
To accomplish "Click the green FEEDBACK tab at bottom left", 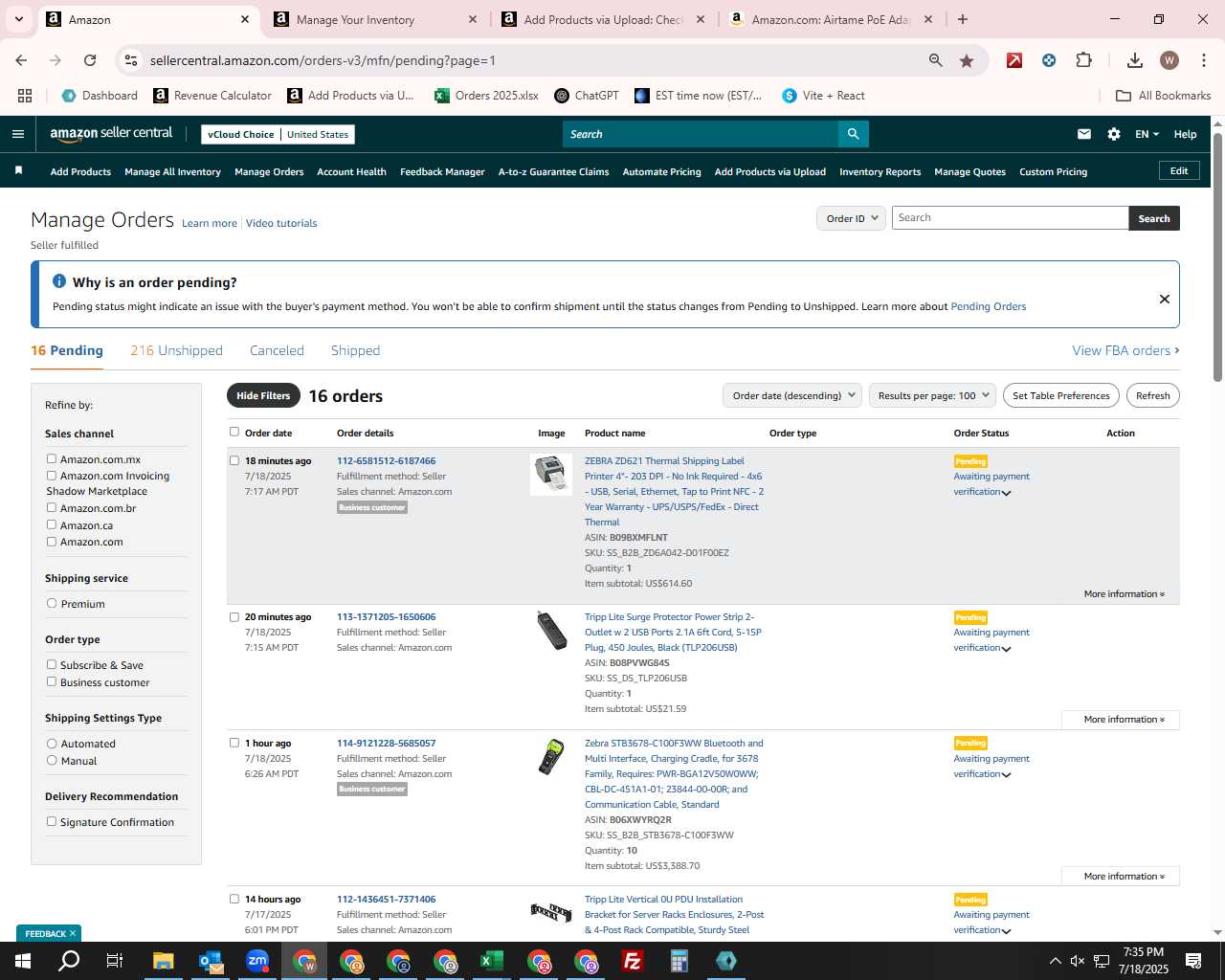I will (x=49, y=933).
